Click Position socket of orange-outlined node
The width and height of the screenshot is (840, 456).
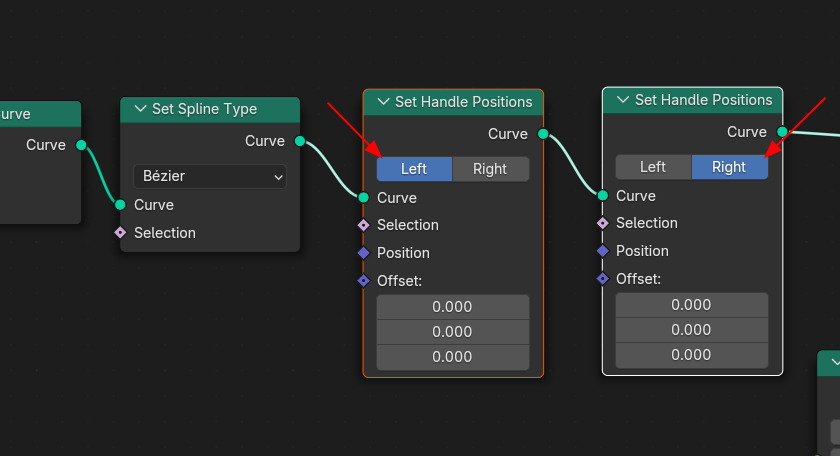click(x=364, y=253)
